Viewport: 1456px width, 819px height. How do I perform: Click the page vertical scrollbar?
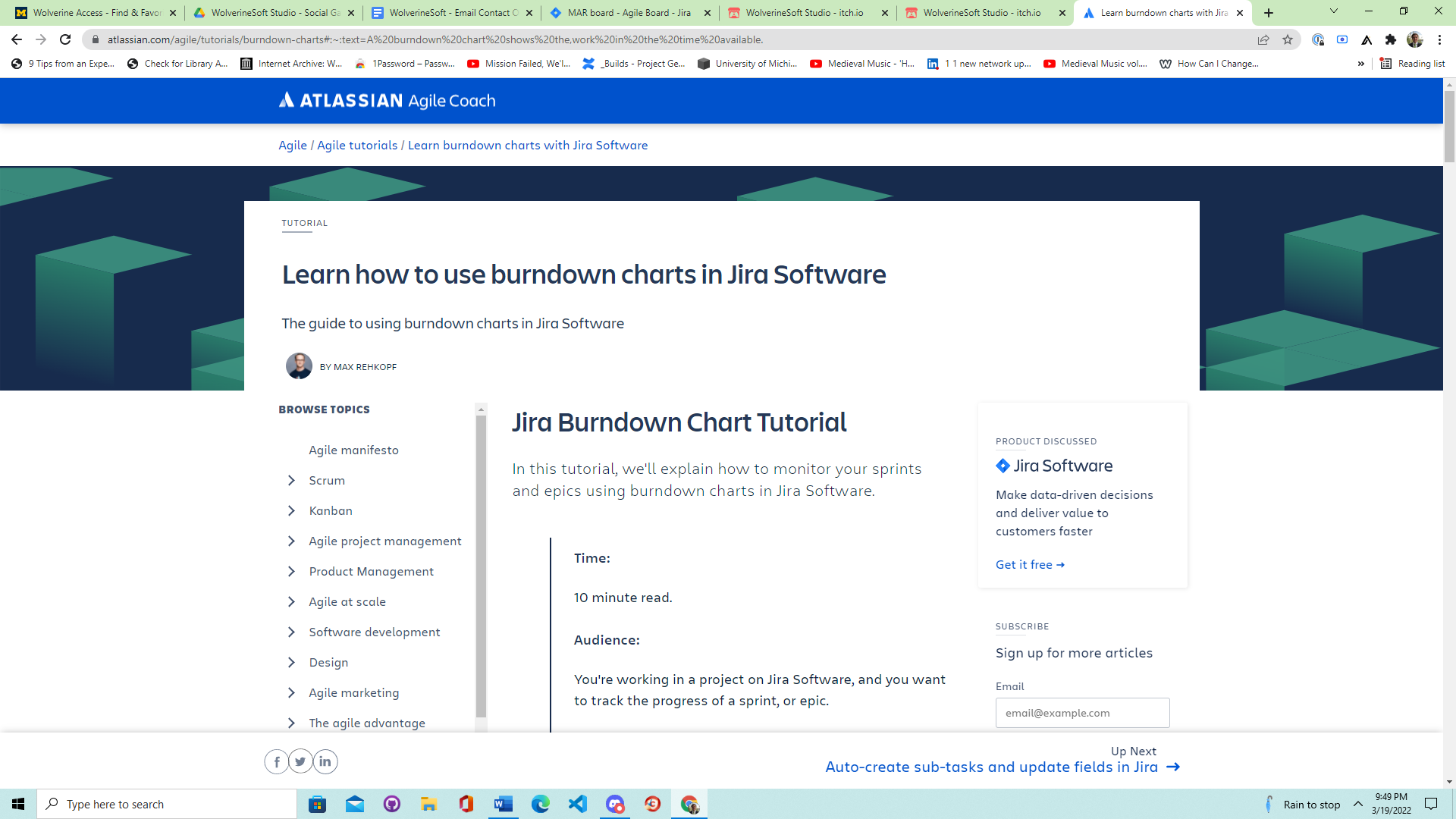[1449, 127]
